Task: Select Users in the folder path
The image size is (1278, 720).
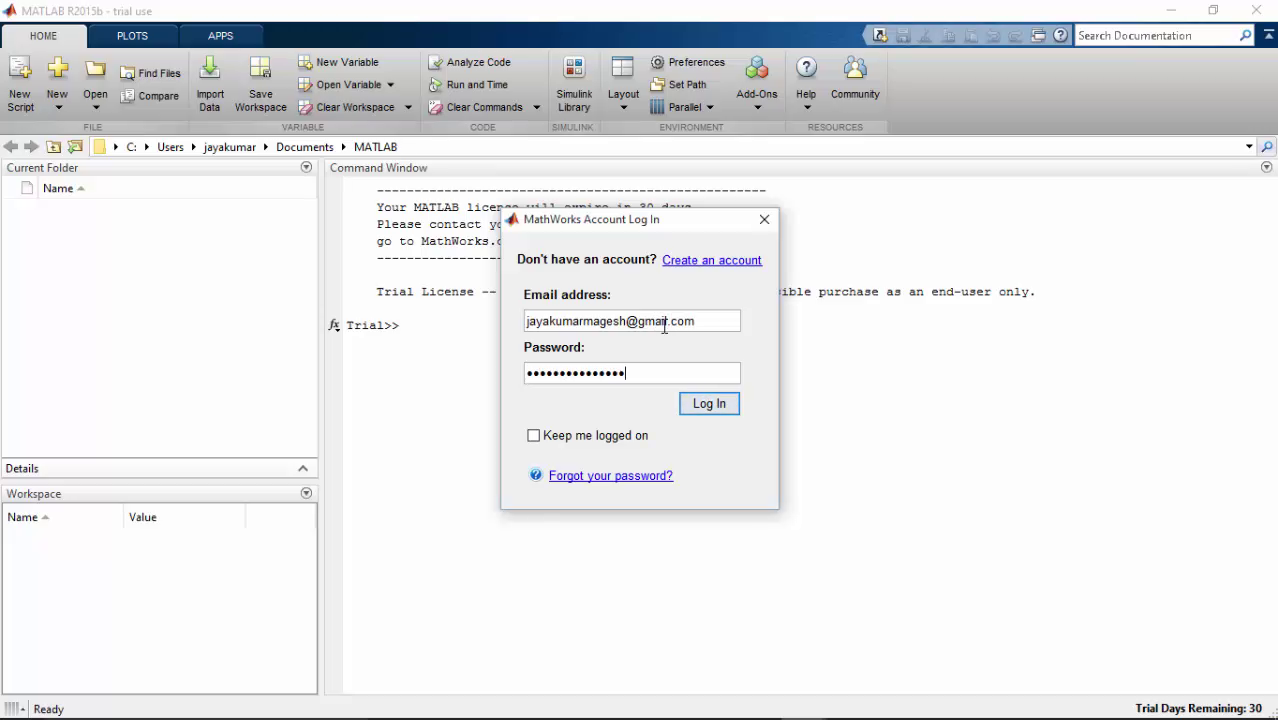Action: (x=170, y=147)
